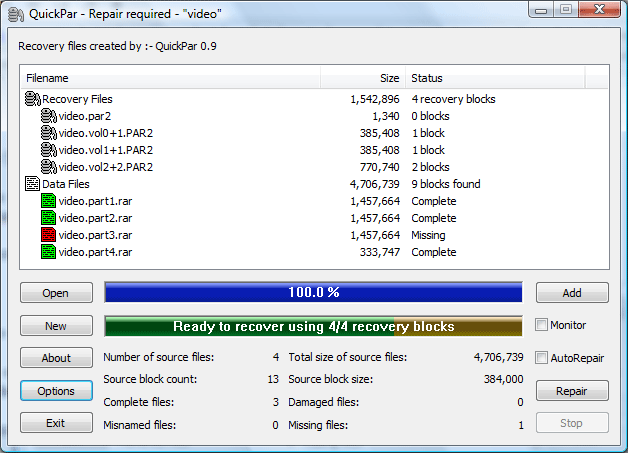Click the QuickPar icon in the title bar

(16, 14)
